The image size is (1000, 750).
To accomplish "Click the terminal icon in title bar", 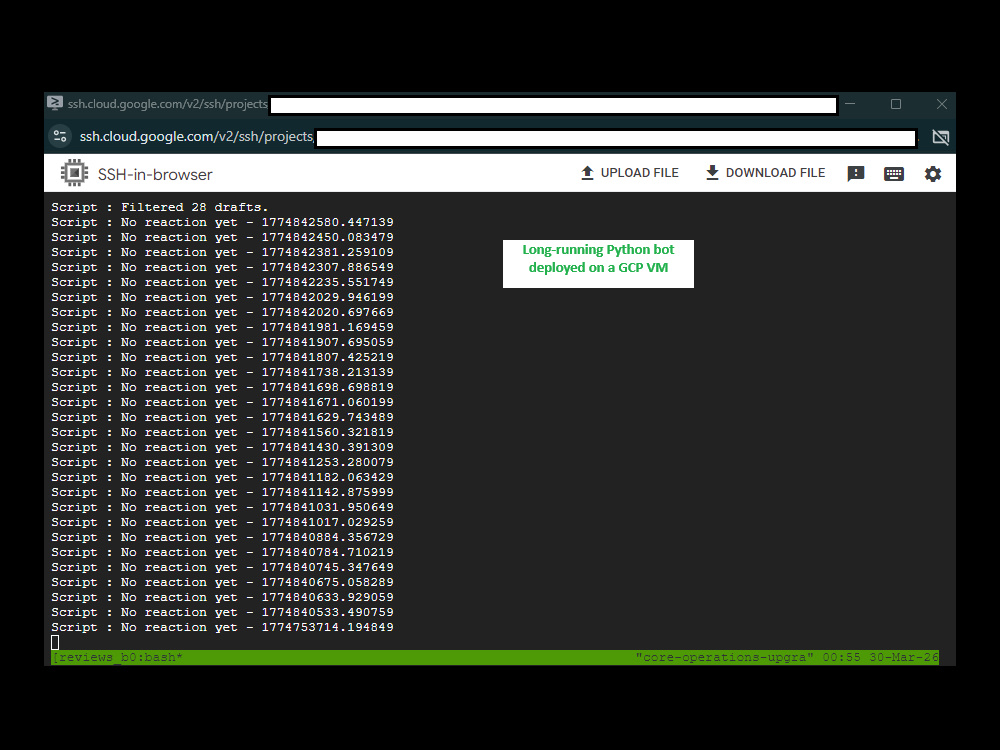I will (55, 103).
